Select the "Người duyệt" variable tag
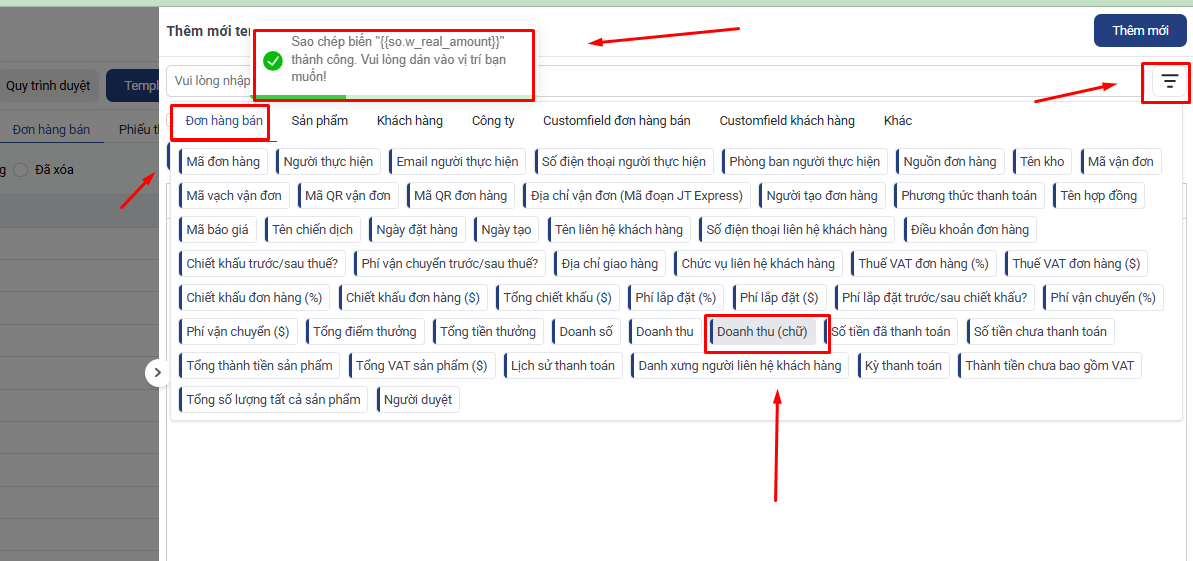This screenshot has height=561, width=1193. click(417, 400)
